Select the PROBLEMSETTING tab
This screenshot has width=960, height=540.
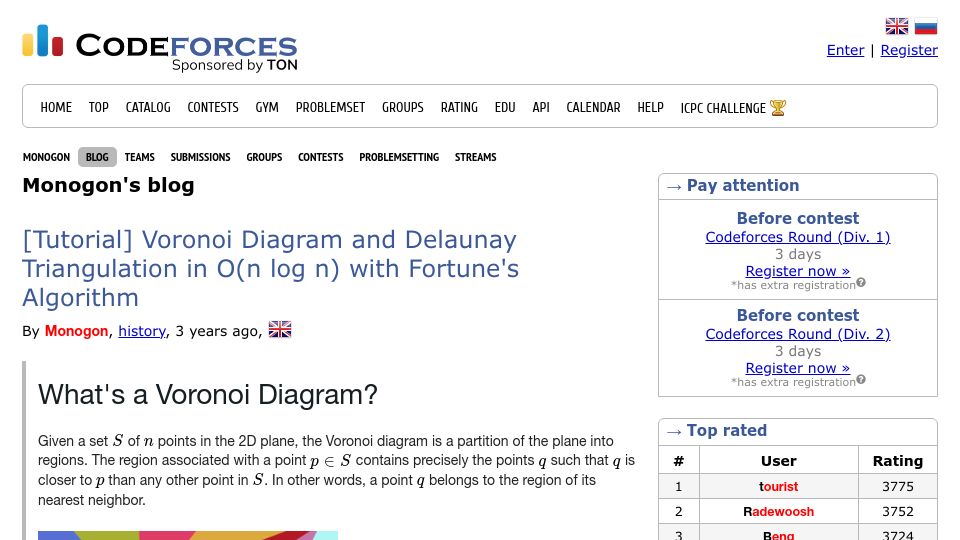(399, 157)
